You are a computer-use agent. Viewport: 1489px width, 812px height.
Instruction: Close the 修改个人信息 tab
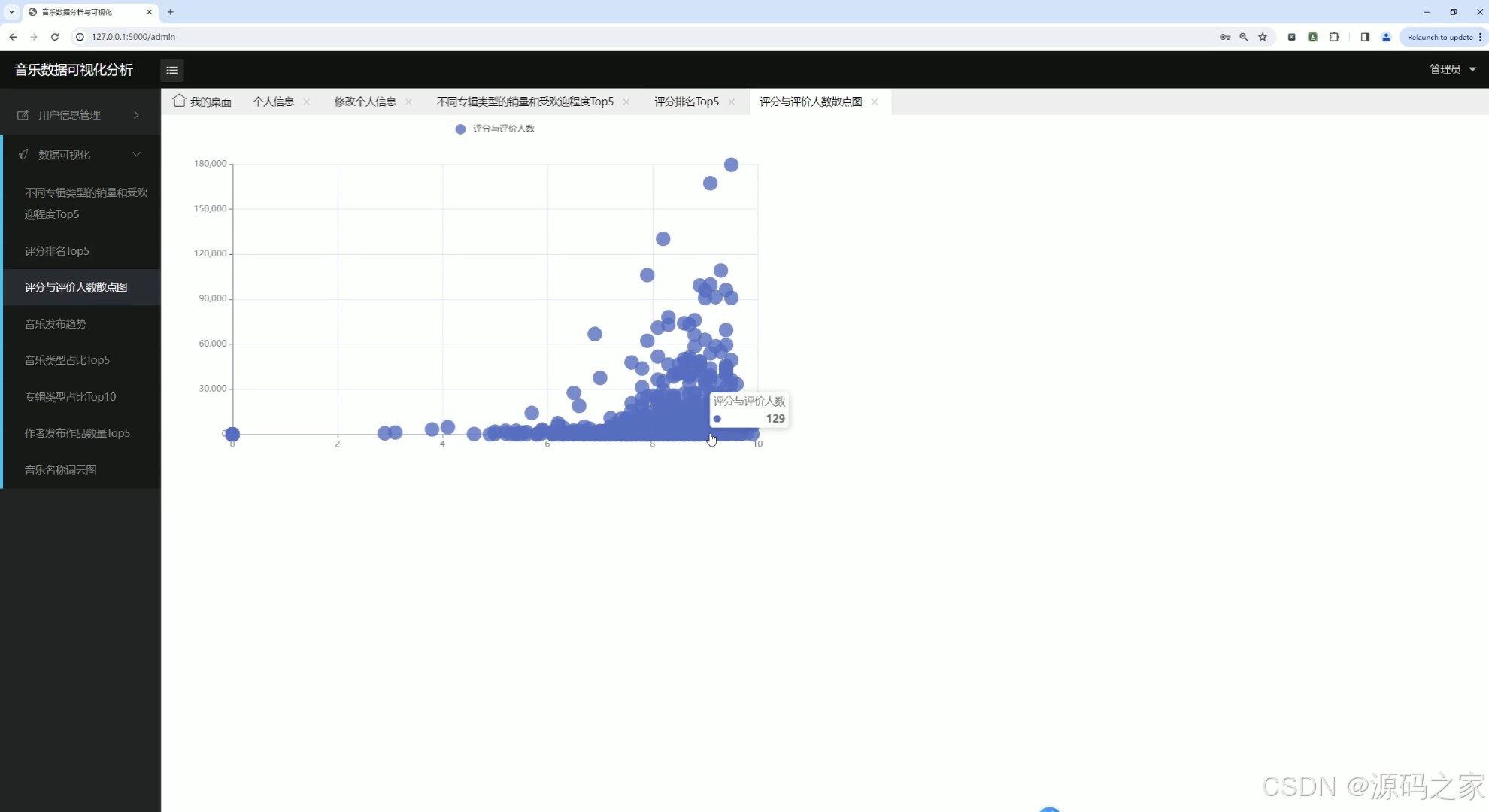point(408,101)
